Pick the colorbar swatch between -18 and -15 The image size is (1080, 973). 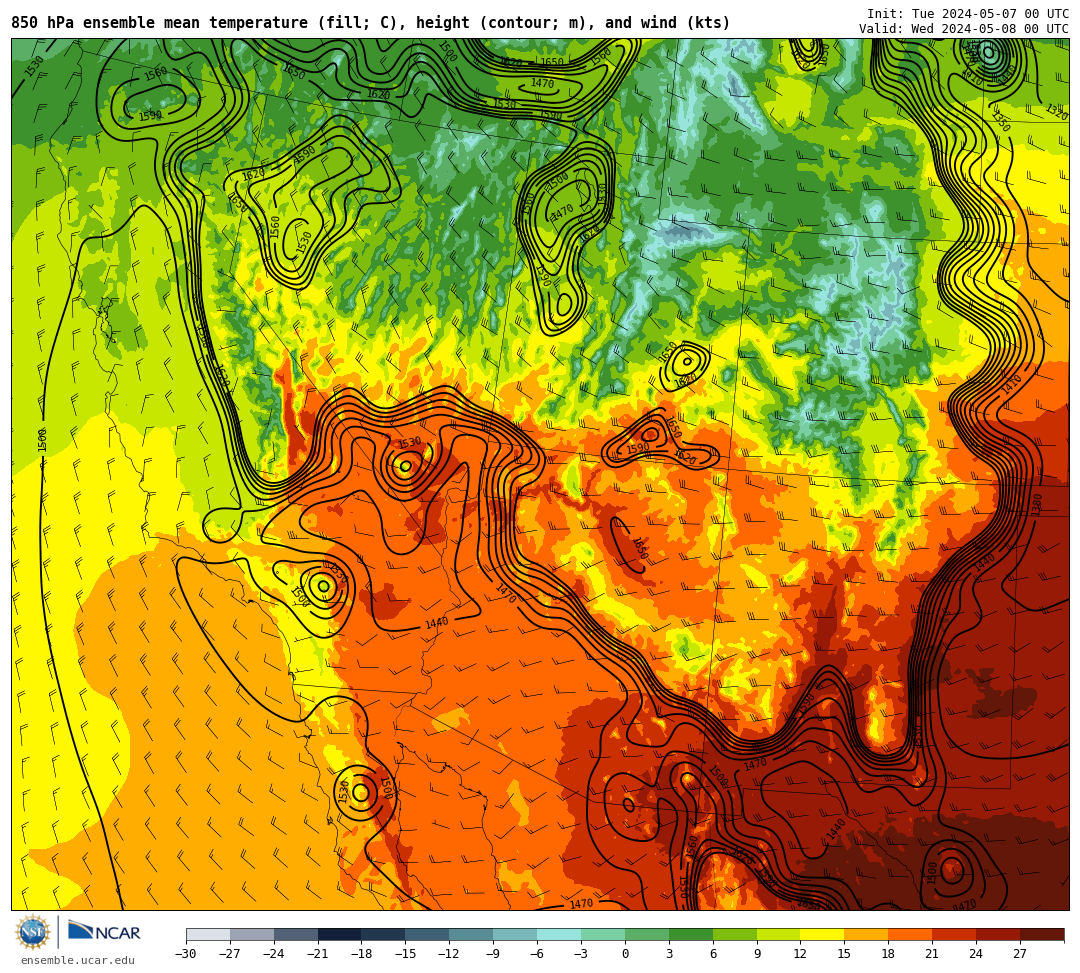coord(384,934)
